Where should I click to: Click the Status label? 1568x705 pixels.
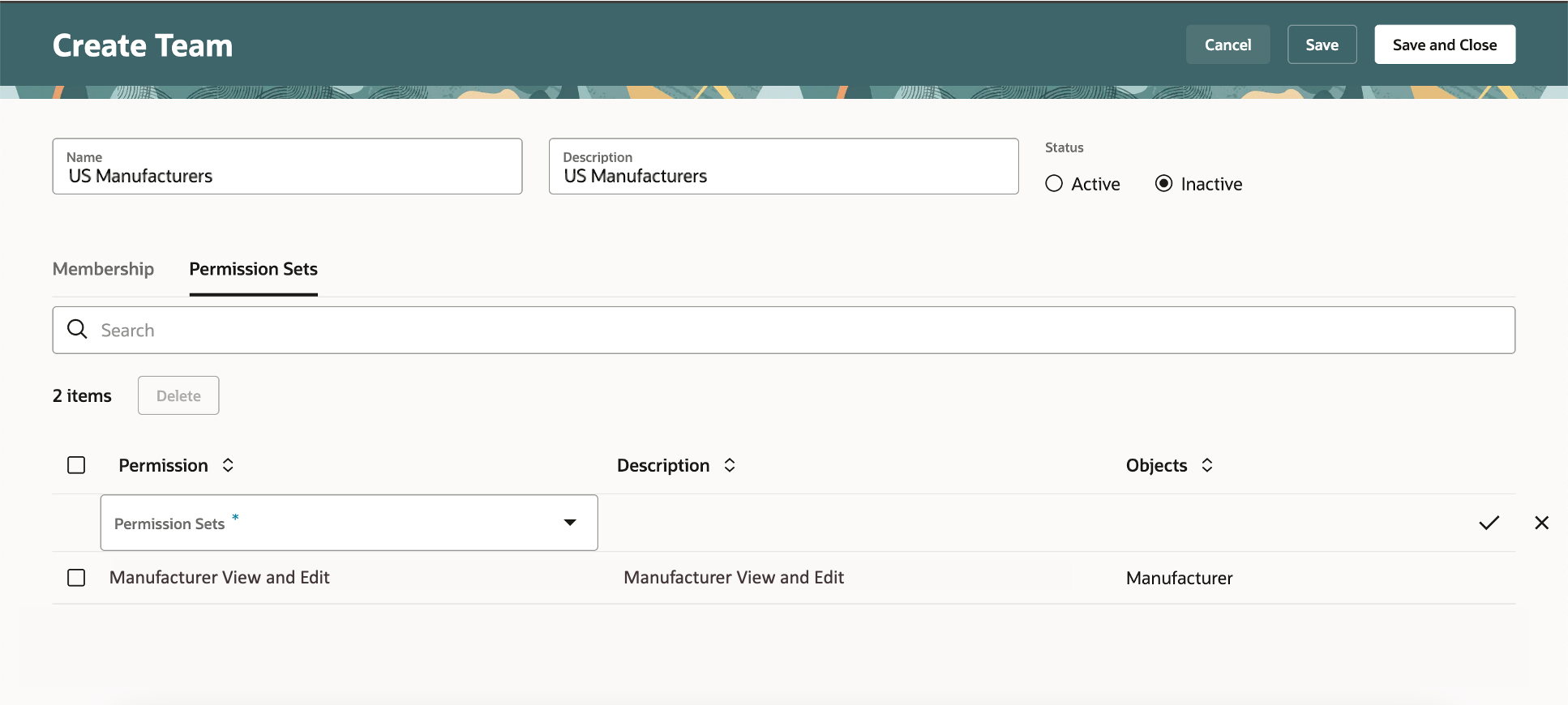click(1064, 147)
